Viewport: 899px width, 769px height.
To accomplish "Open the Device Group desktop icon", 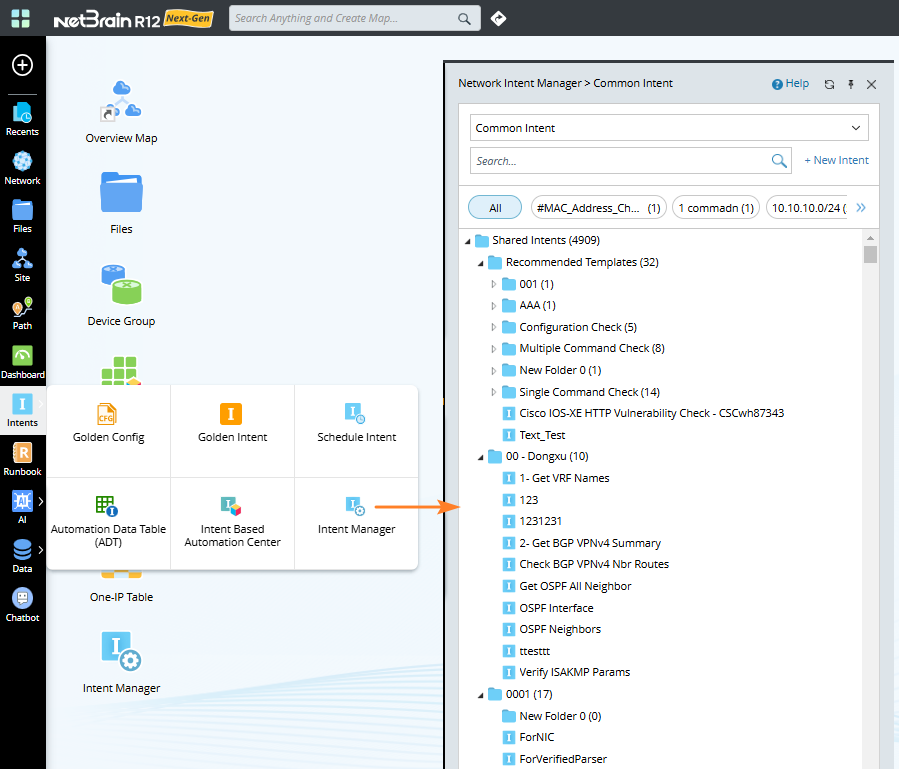I will tap(121, 295).
